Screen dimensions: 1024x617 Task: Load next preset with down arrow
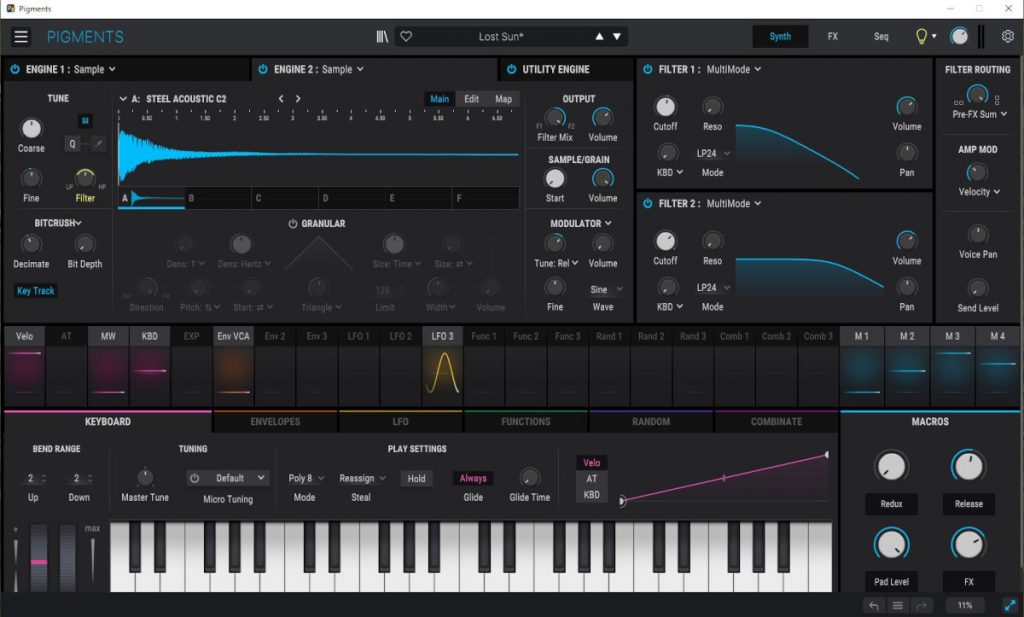pos(616,37)
